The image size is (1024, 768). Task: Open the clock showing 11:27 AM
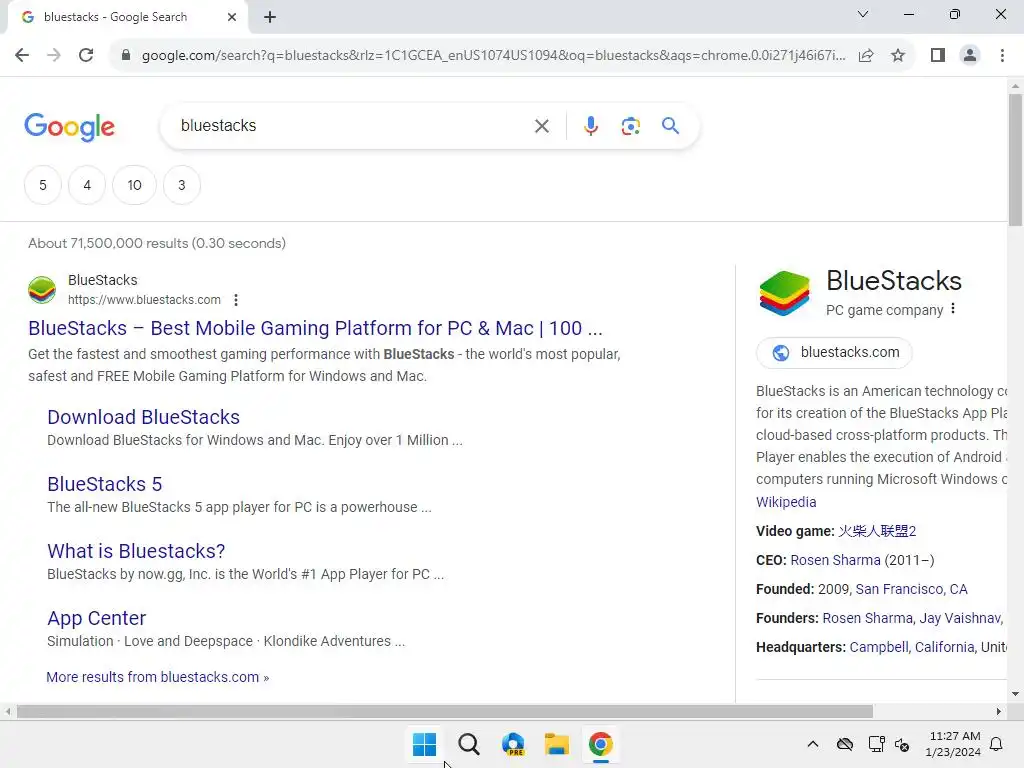click(x=953, y=744)
